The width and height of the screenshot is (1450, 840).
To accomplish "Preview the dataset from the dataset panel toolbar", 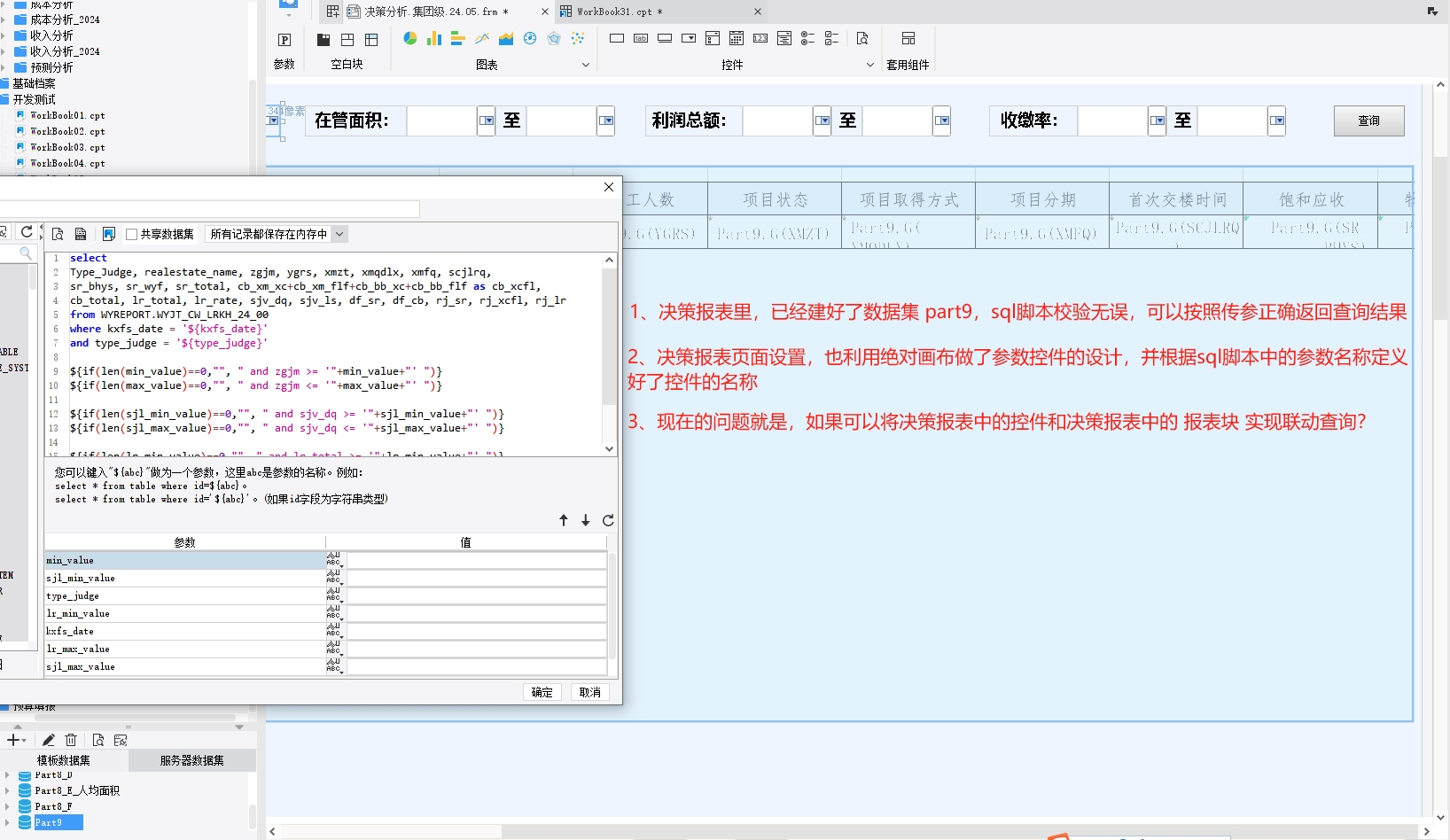I will pyautogui.click(x=98, y=740).
